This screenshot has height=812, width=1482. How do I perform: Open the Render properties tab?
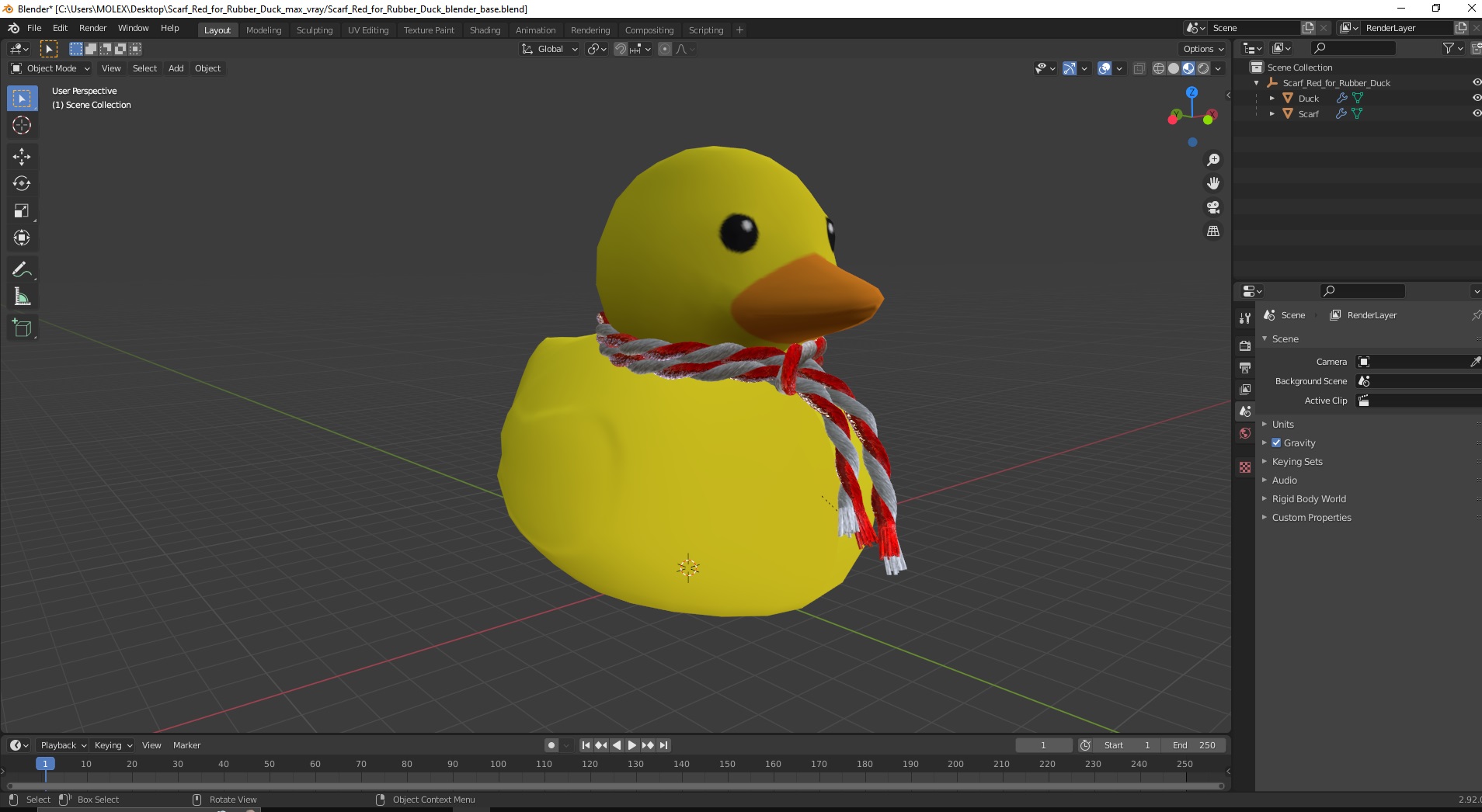point(1245,345)
